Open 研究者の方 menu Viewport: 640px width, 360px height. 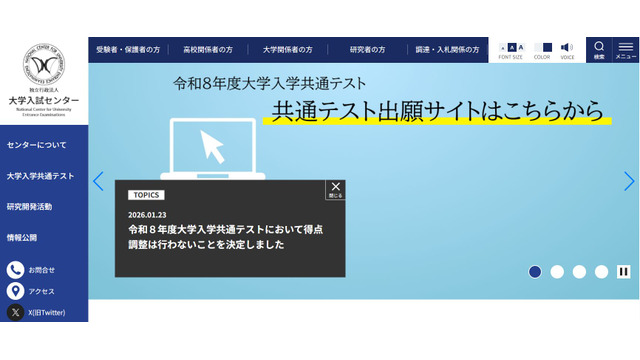click(x=367, y=50)
